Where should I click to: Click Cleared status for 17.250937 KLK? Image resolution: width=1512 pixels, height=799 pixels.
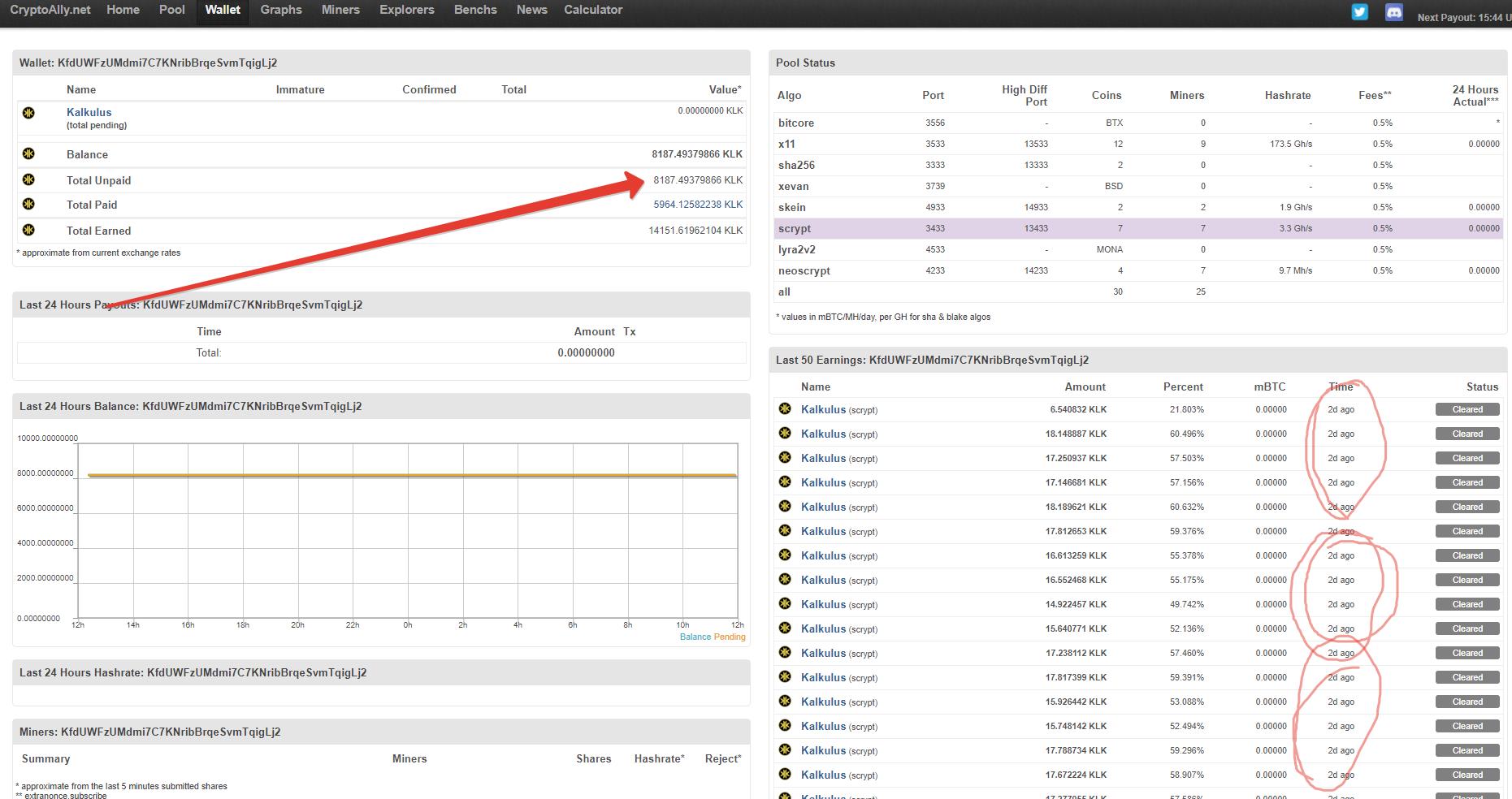point(1467,458)
